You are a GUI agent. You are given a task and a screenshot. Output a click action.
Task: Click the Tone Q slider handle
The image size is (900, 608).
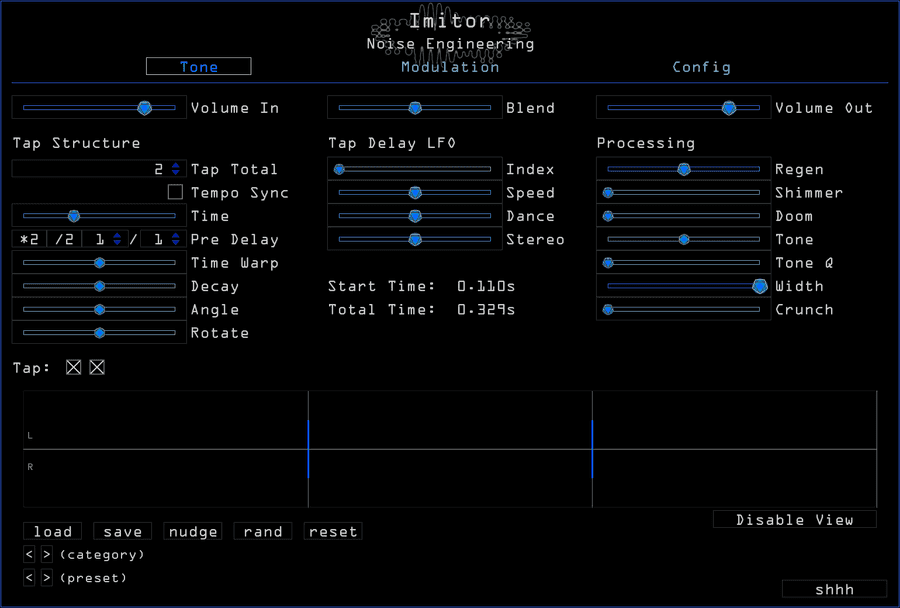pyautogui.click(x=608, y=263)
